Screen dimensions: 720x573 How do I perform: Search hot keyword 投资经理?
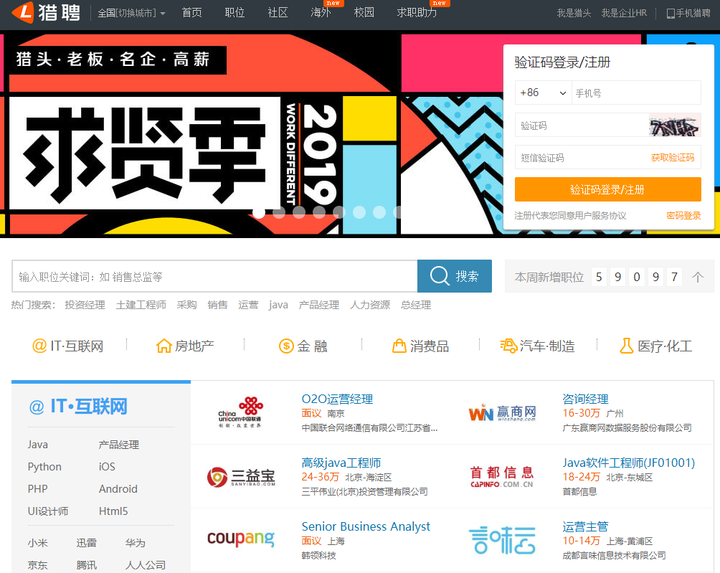pos(85,305)
